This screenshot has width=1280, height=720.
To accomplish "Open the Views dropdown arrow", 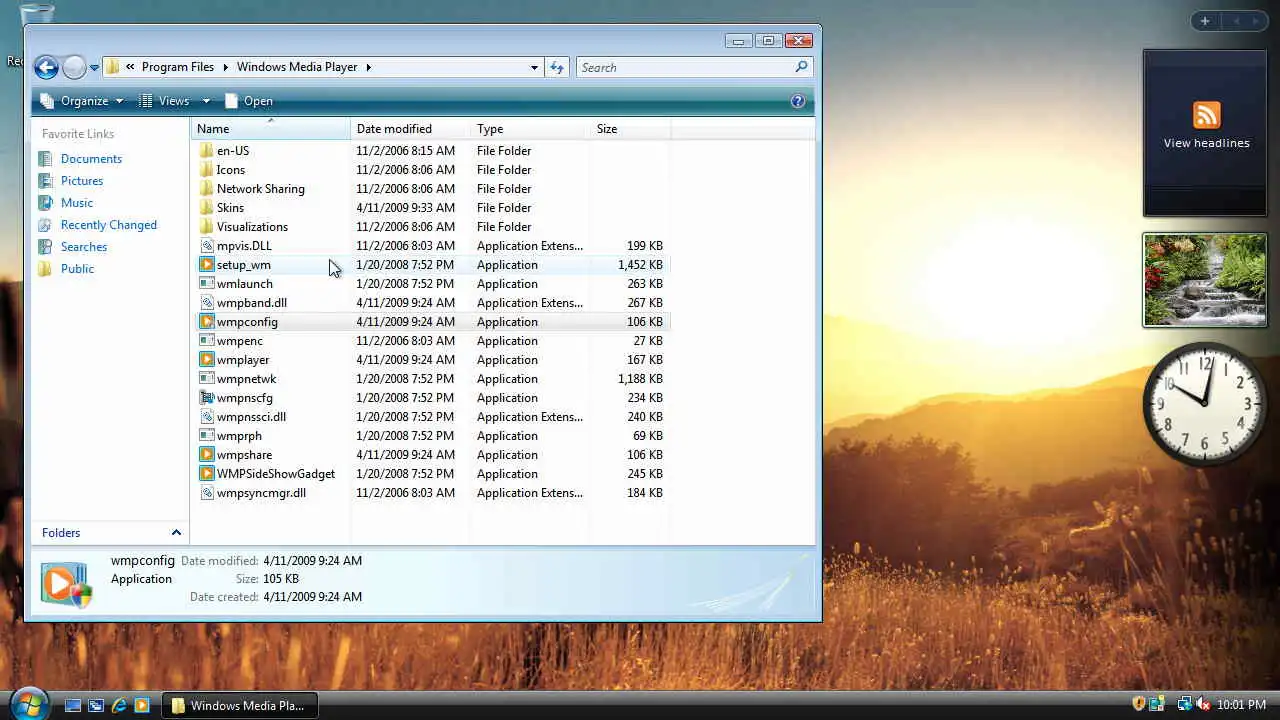I will 206,101.
